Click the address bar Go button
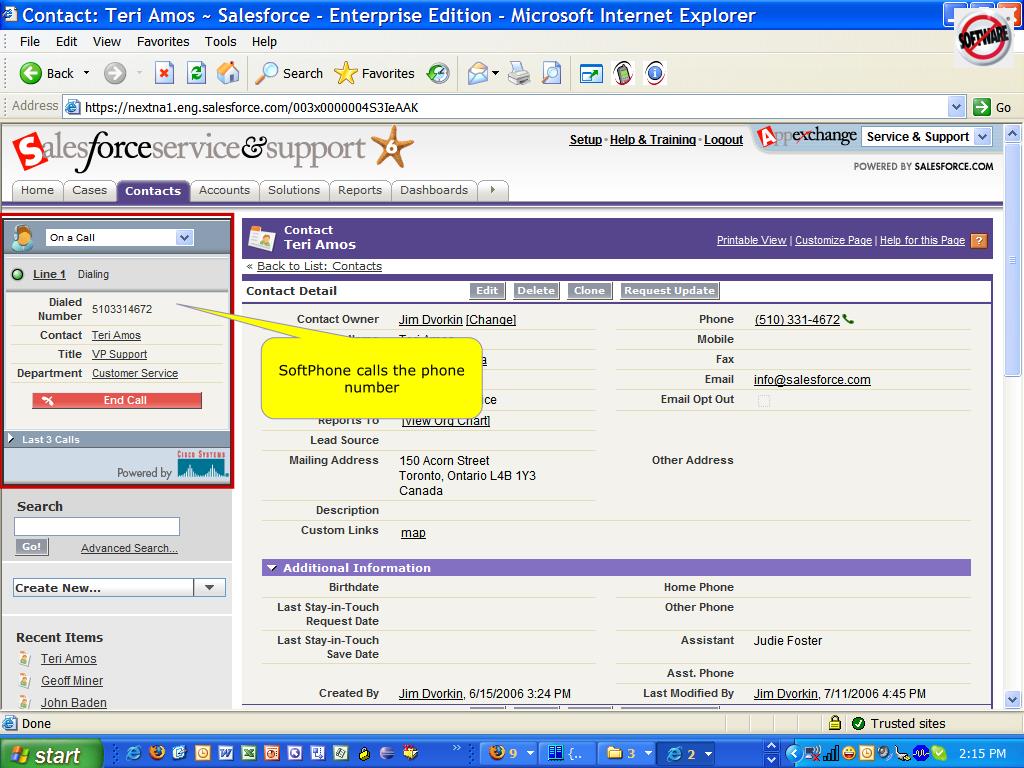The height and width of the screenshot is (768, 1024). point(993,107)
